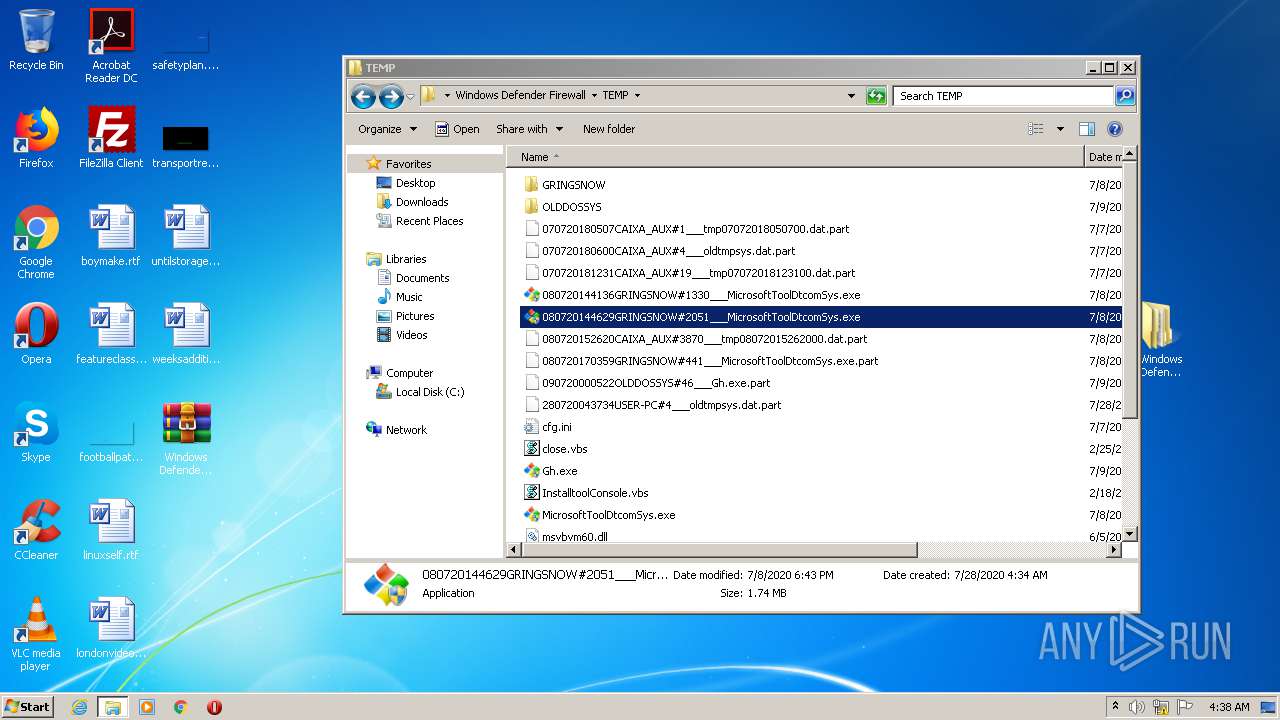Viewport: 1280px width, 720px height.
Task: Open Skype desktop shortcut
Action: [36, 432]
